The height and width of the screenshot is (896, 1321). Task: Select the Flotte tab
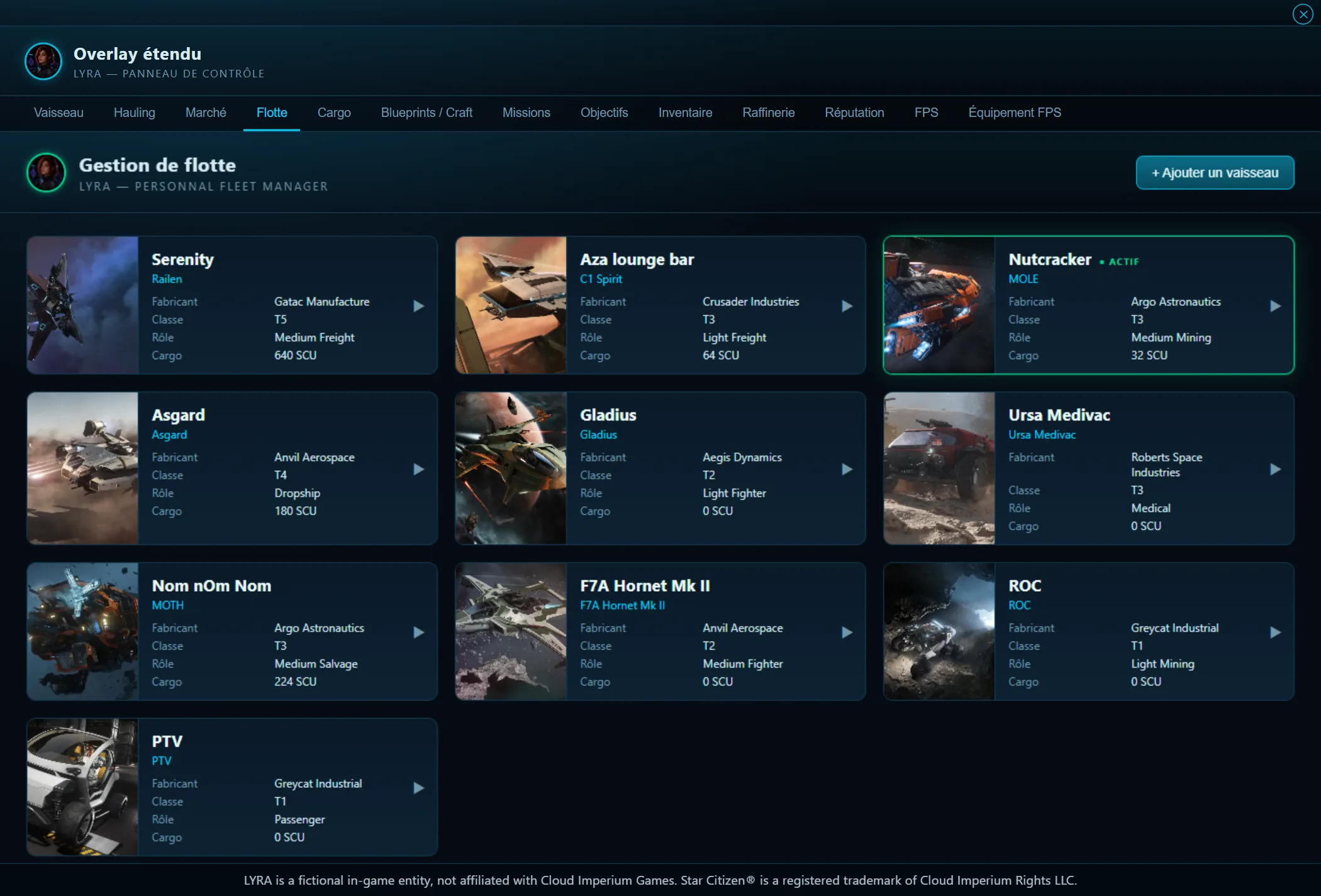pos(272,113)
